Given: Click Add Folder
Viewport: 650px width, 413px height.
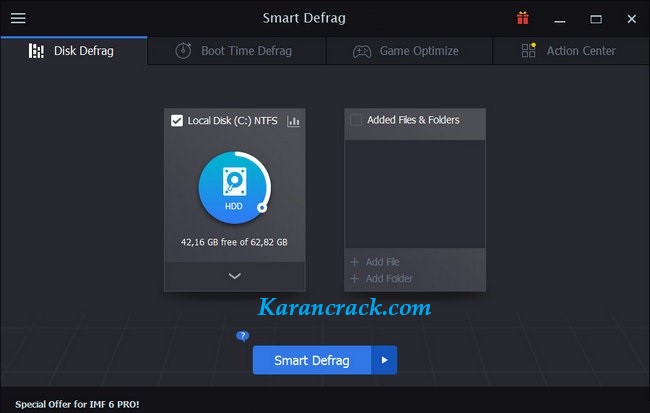Looking at the screenshot, I should (382, 279).
